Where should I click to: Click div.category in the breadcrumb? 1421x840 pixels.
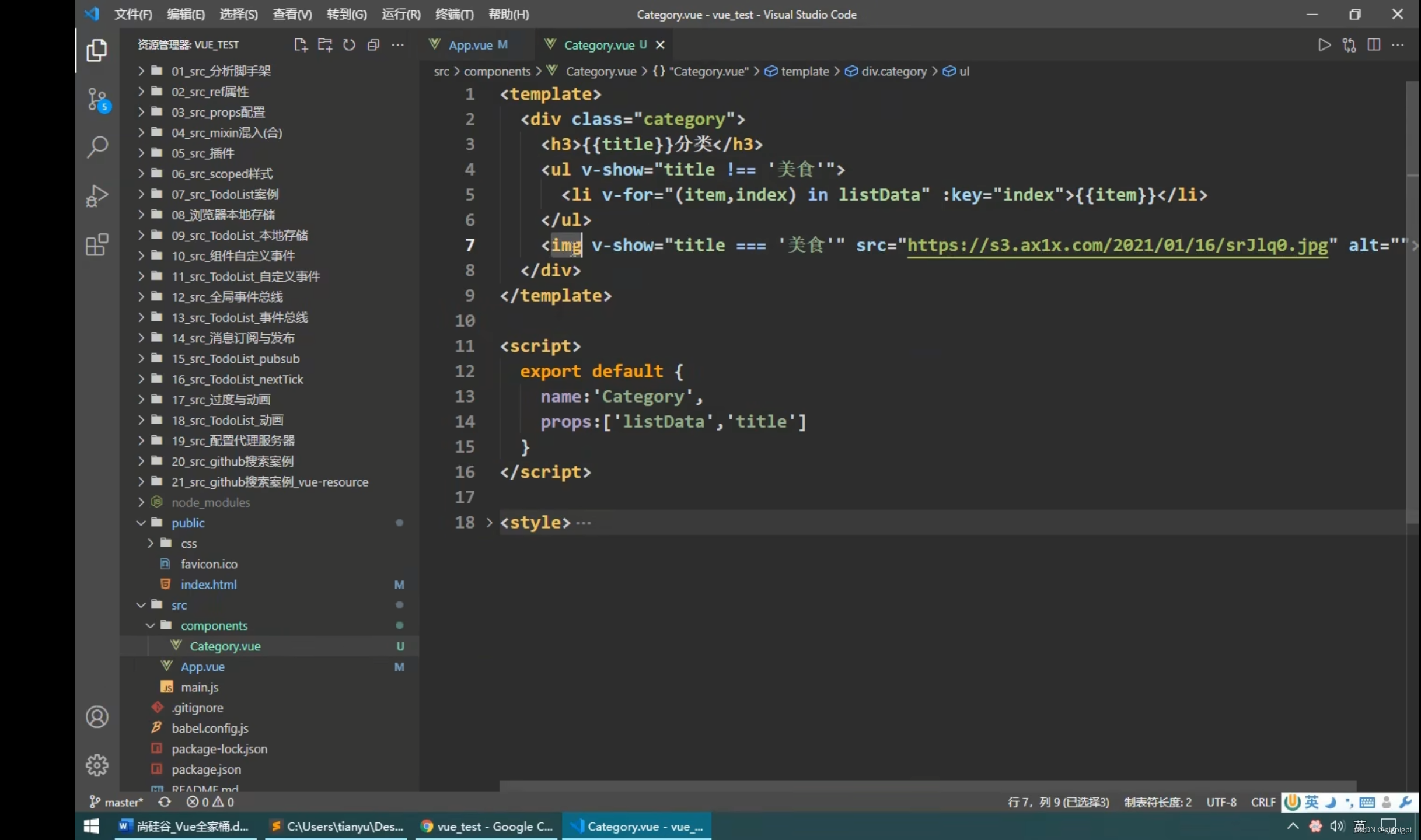coord(894,71)
